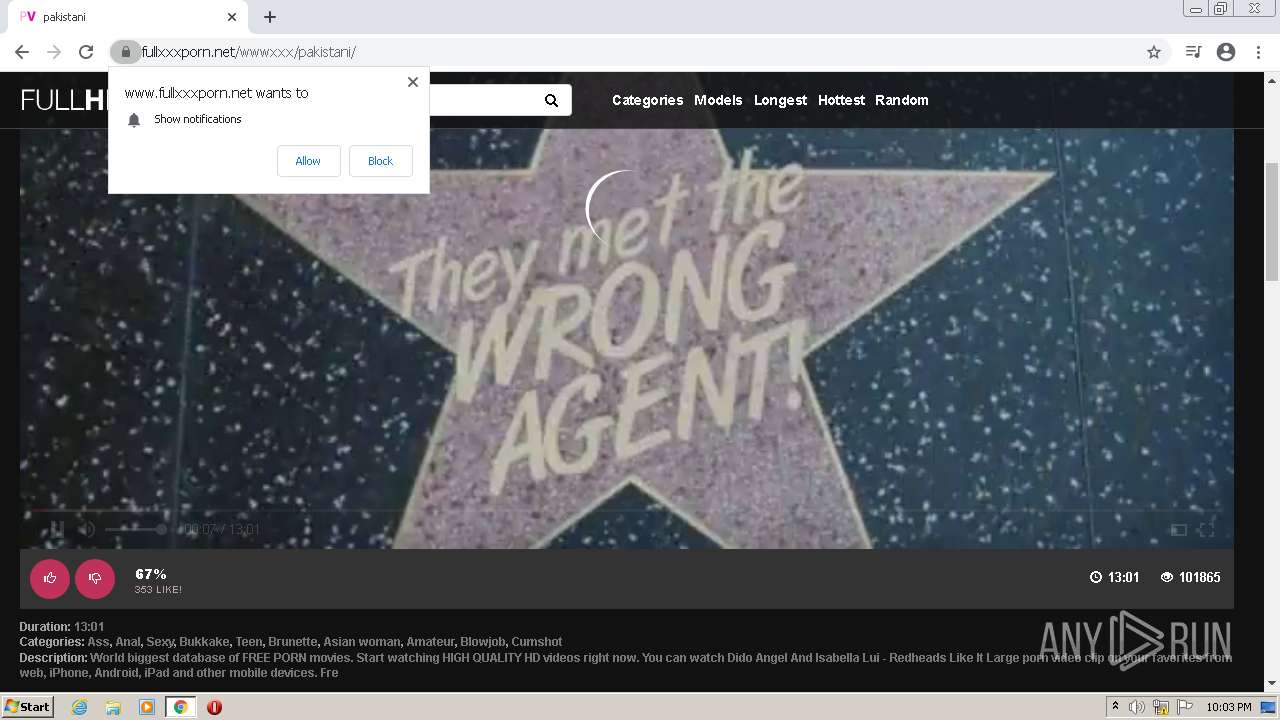
Task: Adjust the video volume slider
Action: [135, 529]
